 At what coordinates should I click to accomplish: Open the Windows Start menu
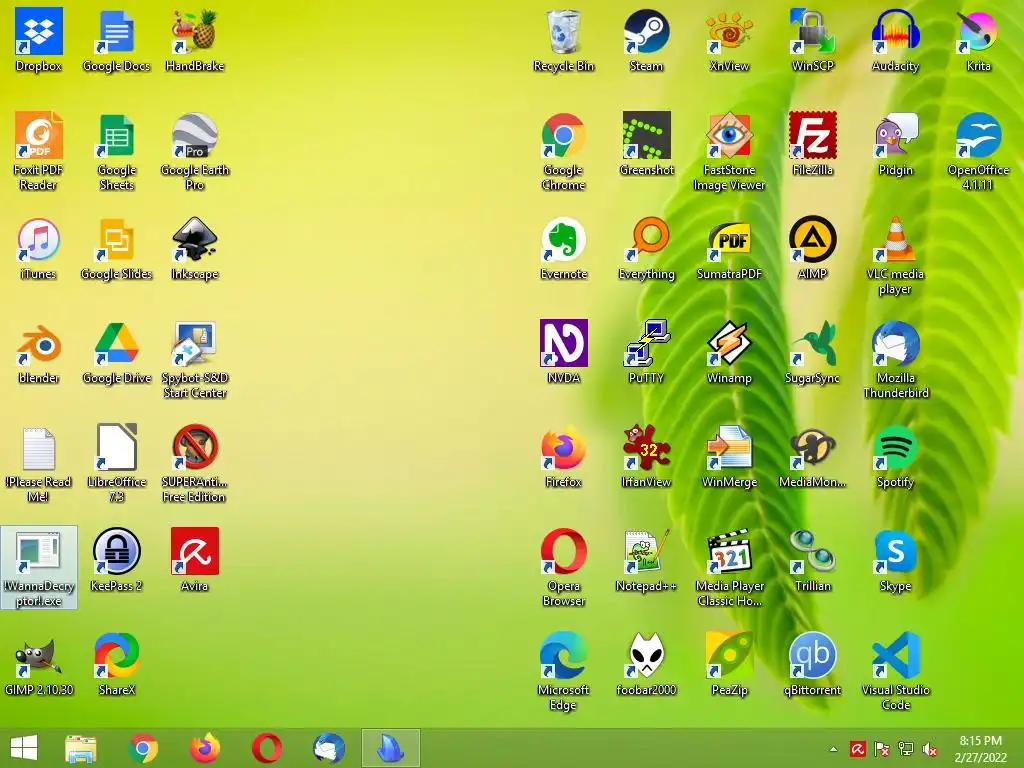click(x=24, y=748)
